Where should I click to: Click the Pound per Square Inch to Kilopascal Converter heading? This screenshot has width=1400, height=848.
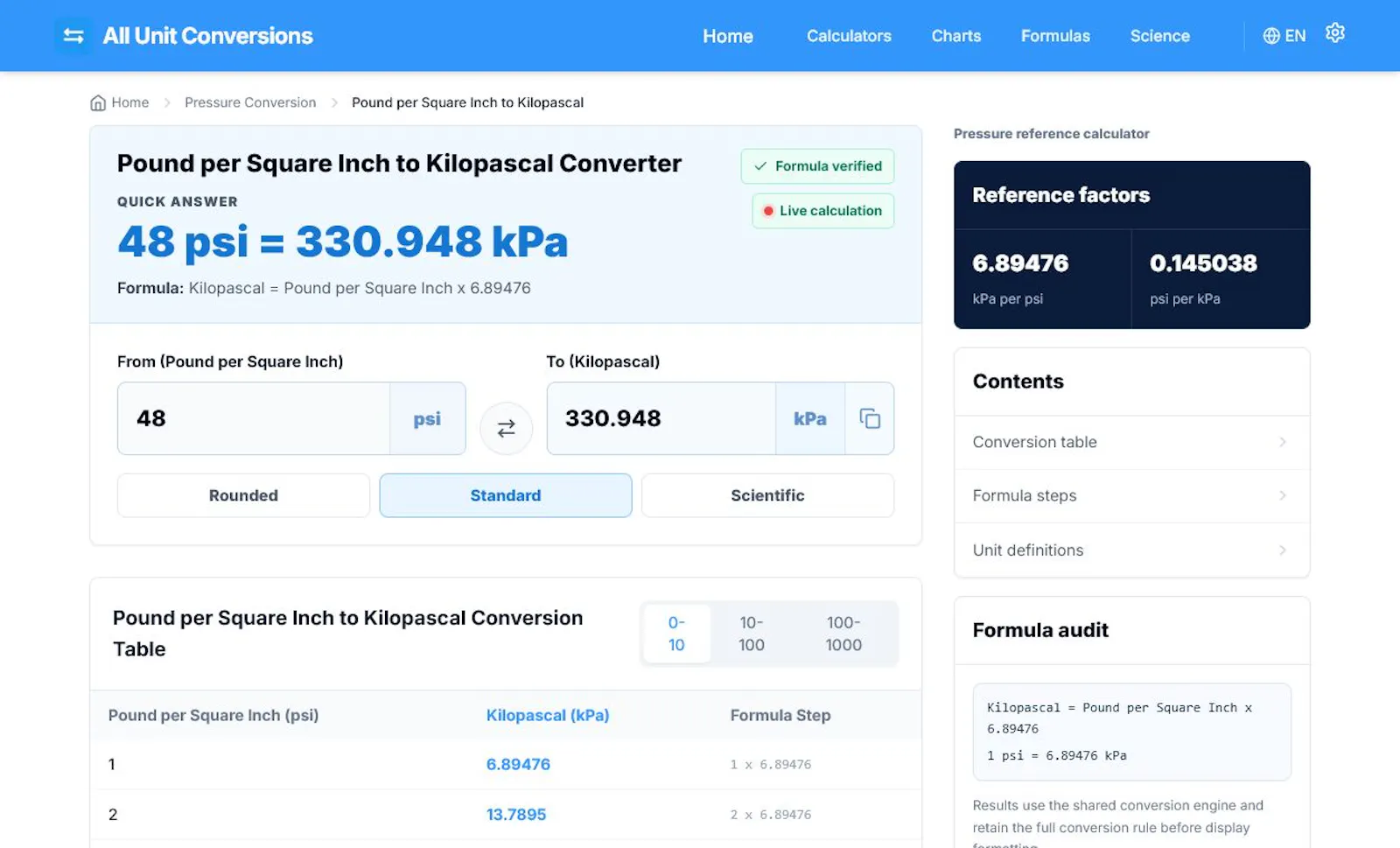(399, 164)
